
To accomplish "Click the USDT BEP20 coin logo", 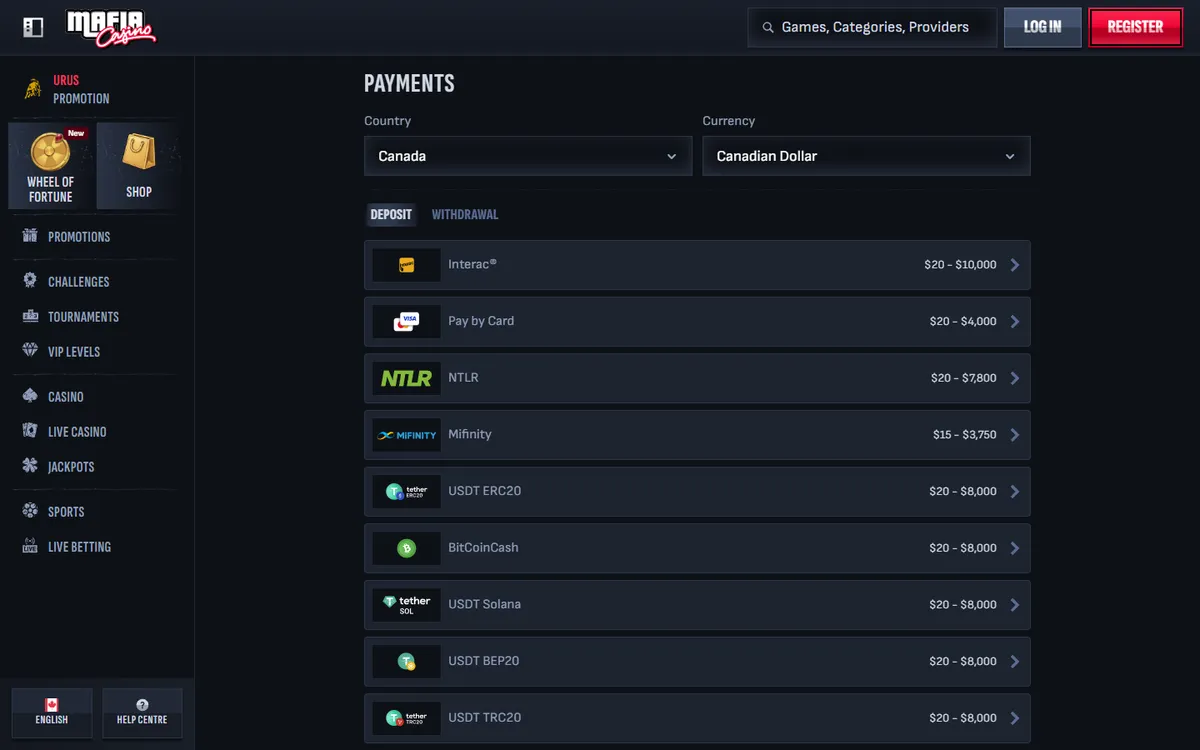I will click(x=407, y=661).
